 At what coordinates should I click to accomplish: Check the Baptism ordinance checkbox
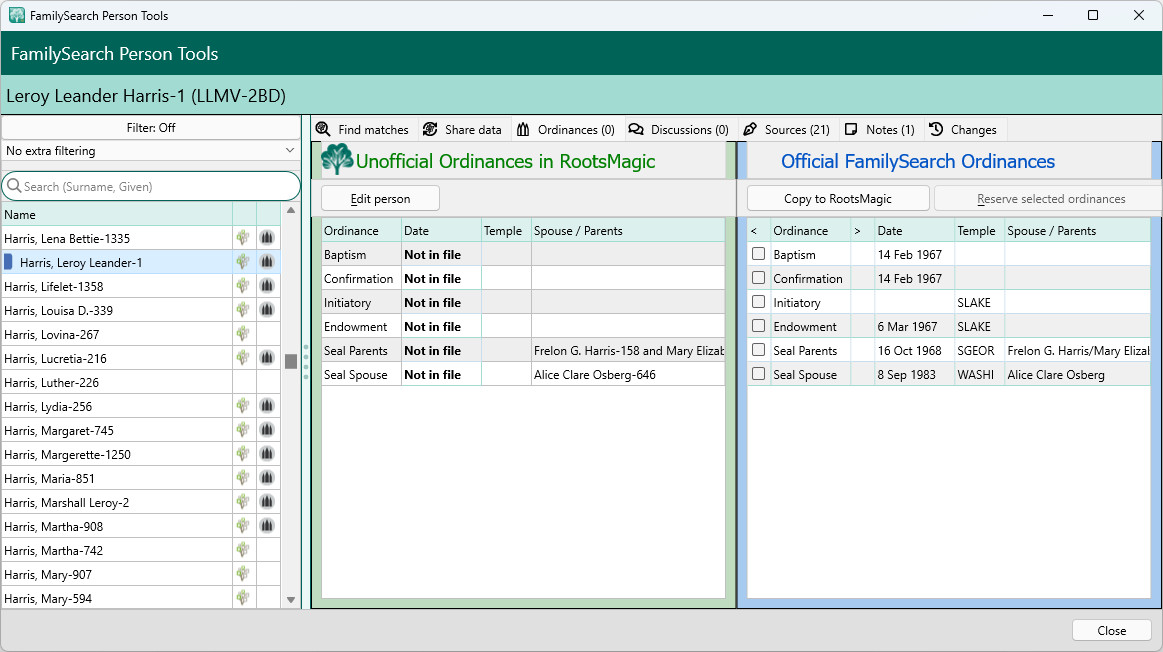point(758,254)
